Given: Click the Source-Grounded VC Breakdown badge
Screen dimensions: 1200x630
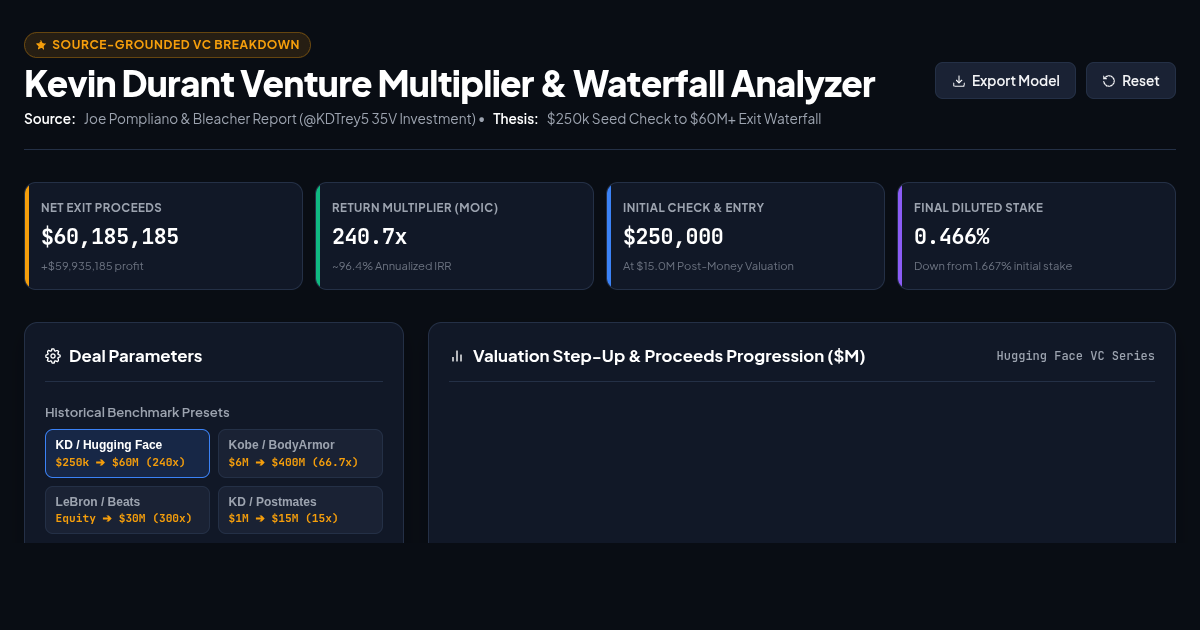Looking at the screenshot, I should pos(167,45).
